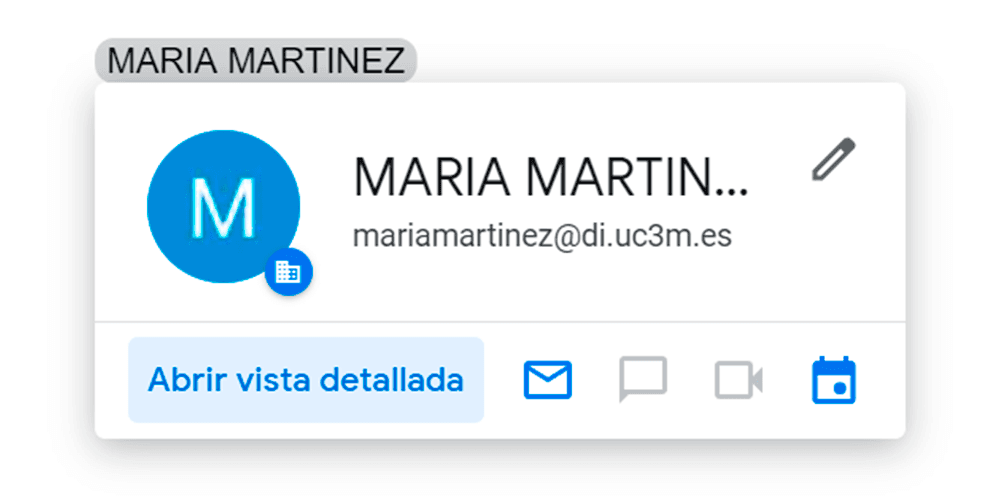Edit contact MARIA MARTINEZ with the pencil
This screenshot has height=500, width=999.
(833, 159)
